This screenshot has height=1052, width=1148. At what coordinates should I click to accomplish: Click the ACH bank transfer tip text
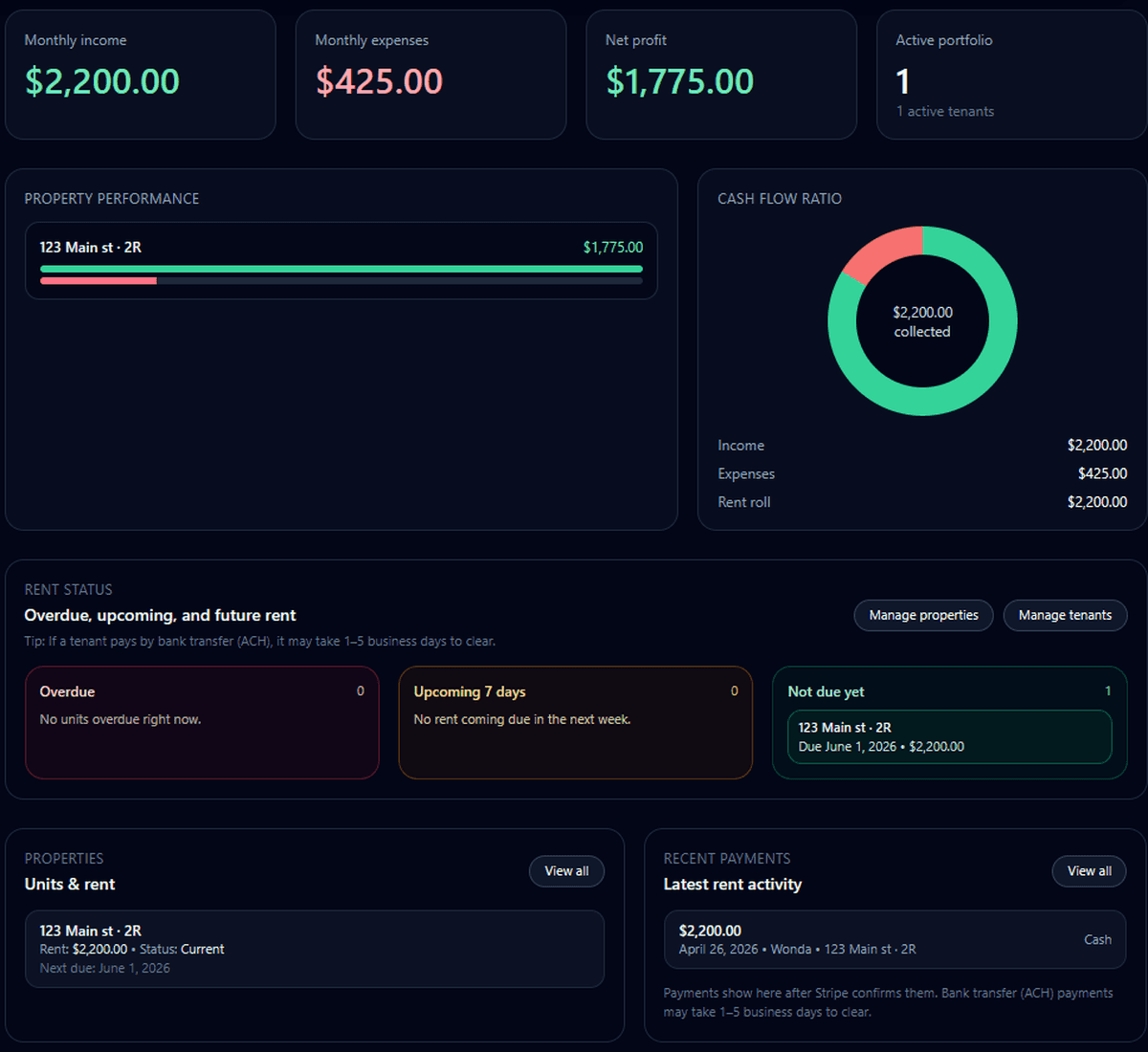[260, 642]
